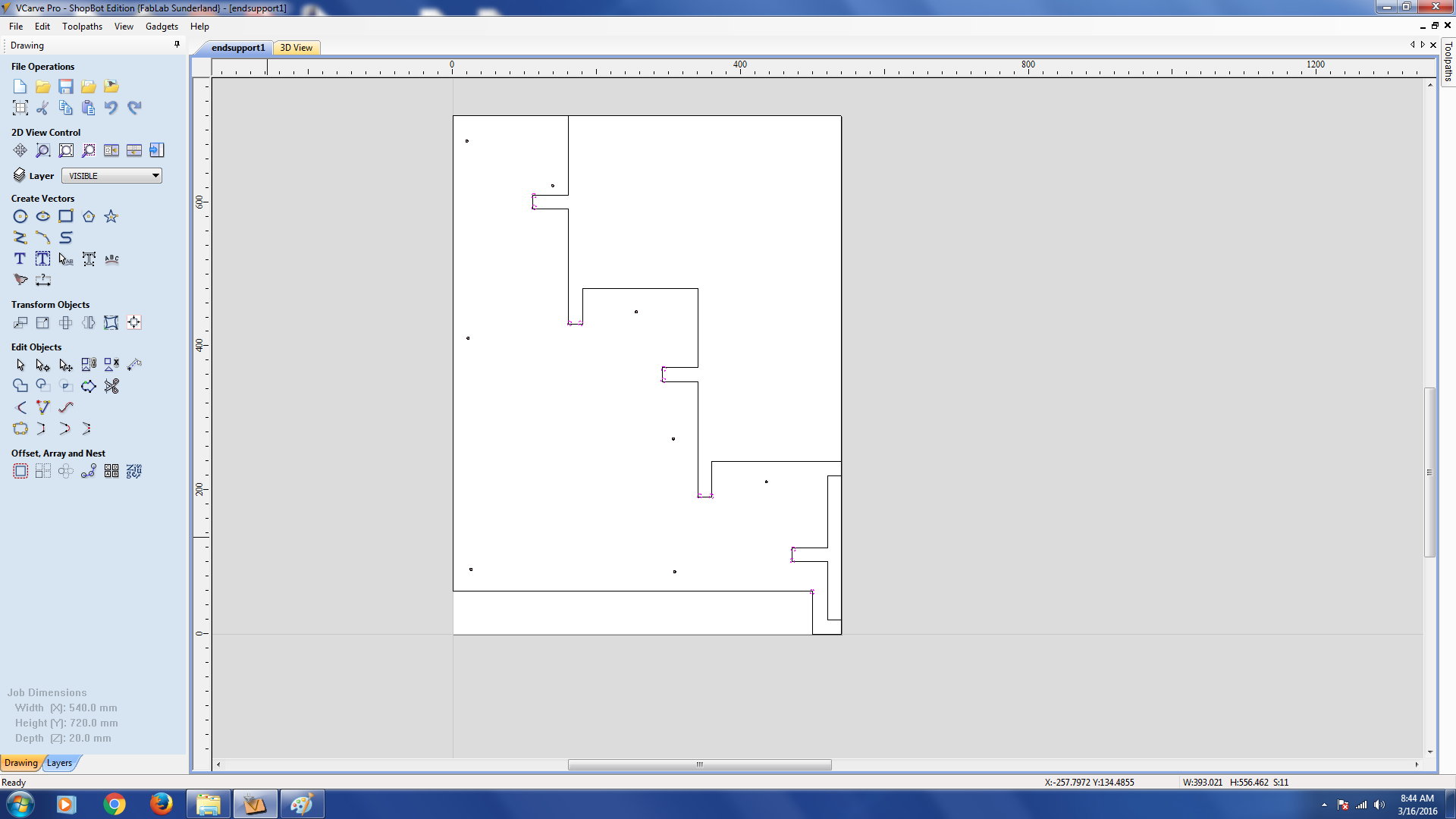1456x819 pixels.
Task: Click the scroll-down arrow
Action: [1429, 752]
